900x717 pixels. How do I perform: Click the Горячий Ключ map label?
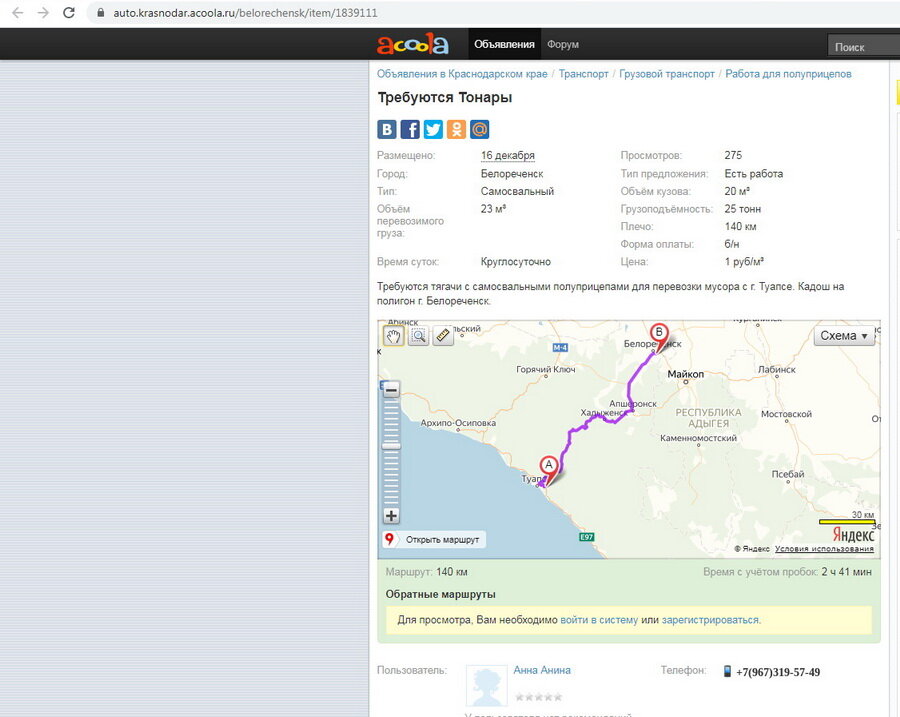545,369
